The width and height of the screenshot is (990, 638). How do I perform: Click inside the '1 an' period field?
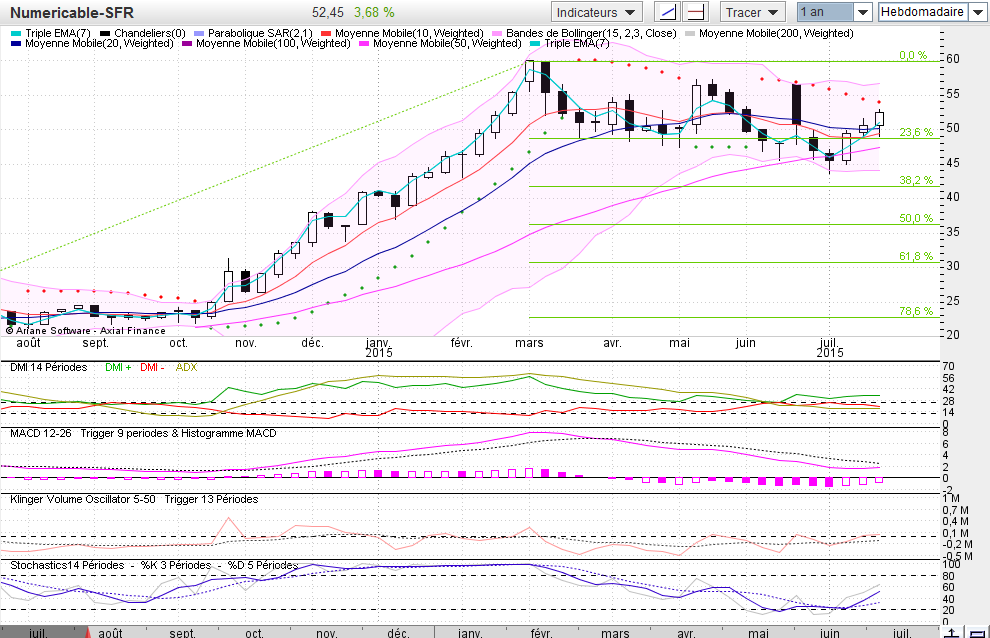click(x=825, y=12)
